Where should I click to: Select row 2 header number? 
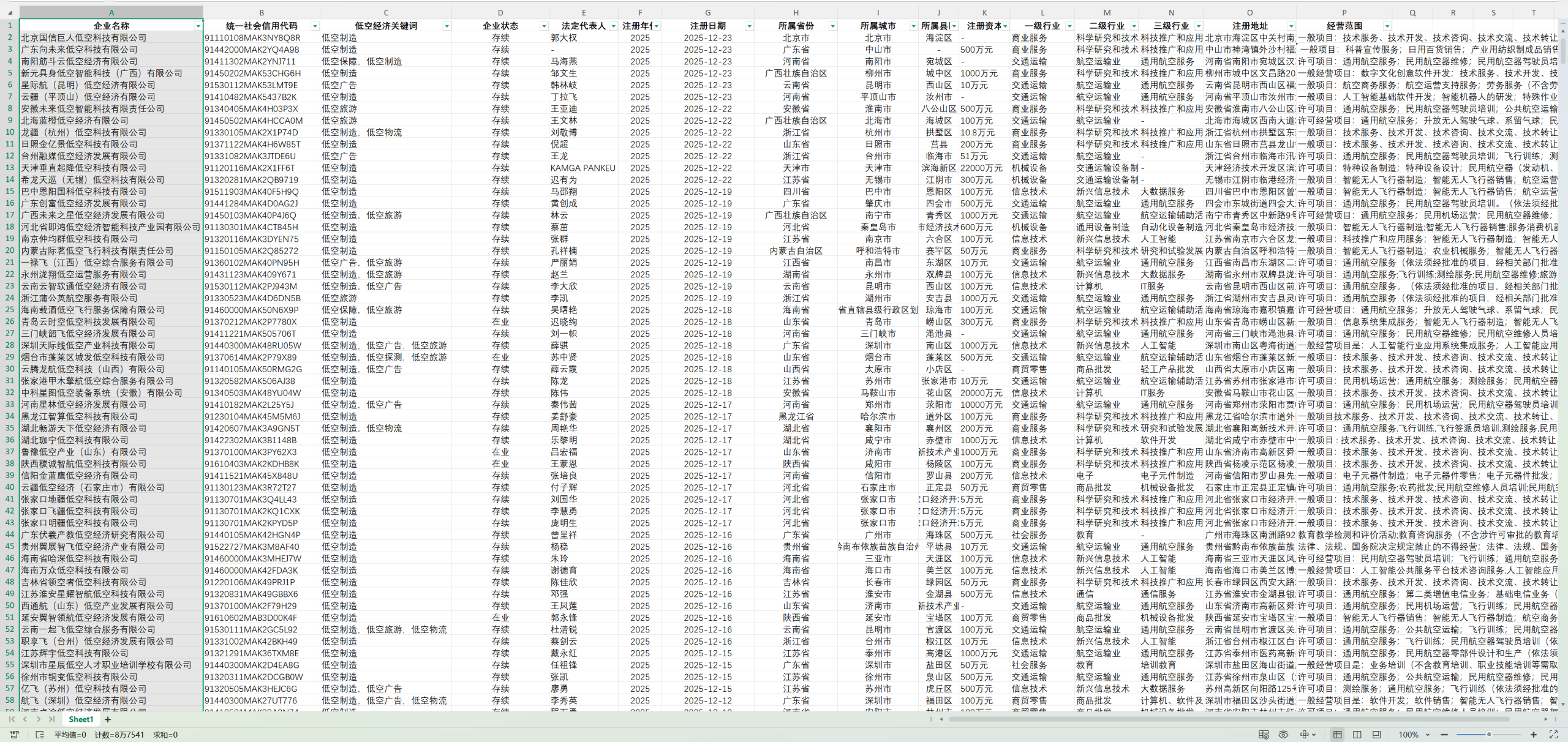[10, 37]
